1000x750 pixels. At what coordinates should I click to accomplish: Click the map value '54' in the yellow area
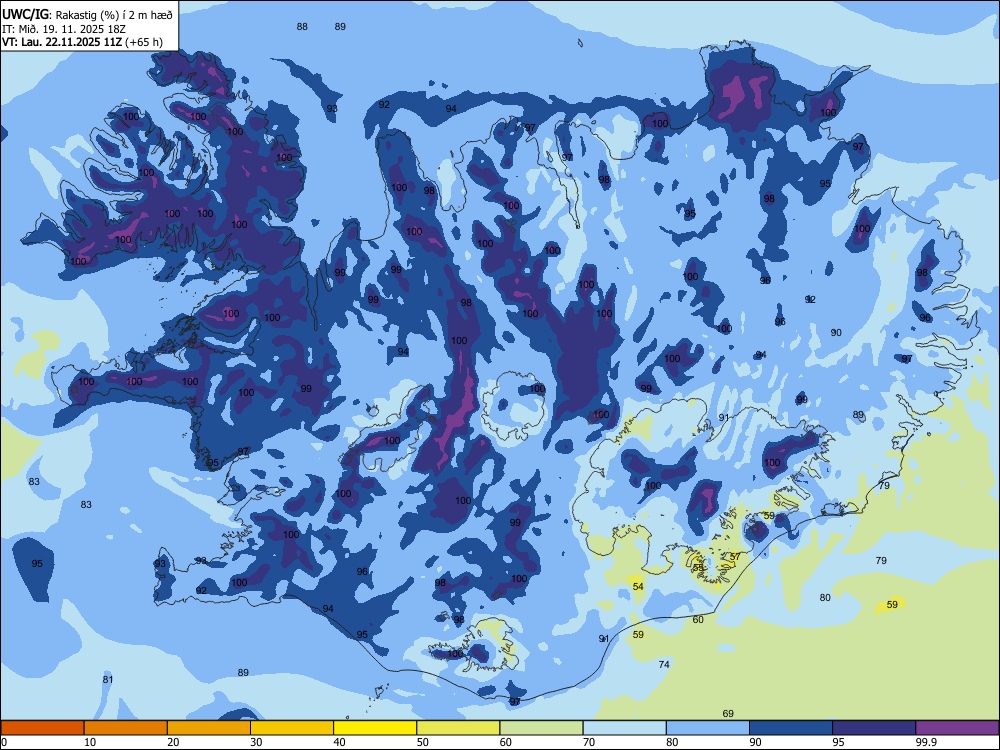tap(638, 586)
